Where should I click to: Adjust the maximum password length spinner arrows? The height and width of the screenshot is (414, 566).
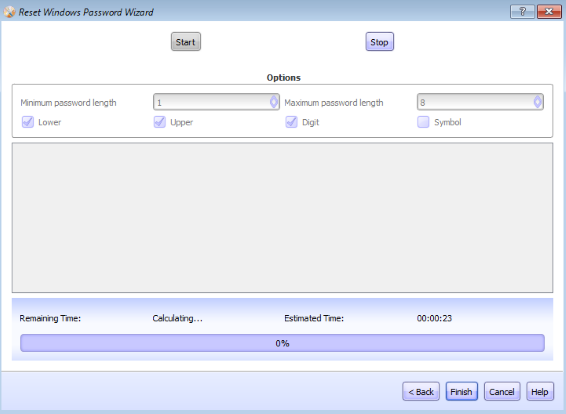pyautogui.click(x=538, y=102)
